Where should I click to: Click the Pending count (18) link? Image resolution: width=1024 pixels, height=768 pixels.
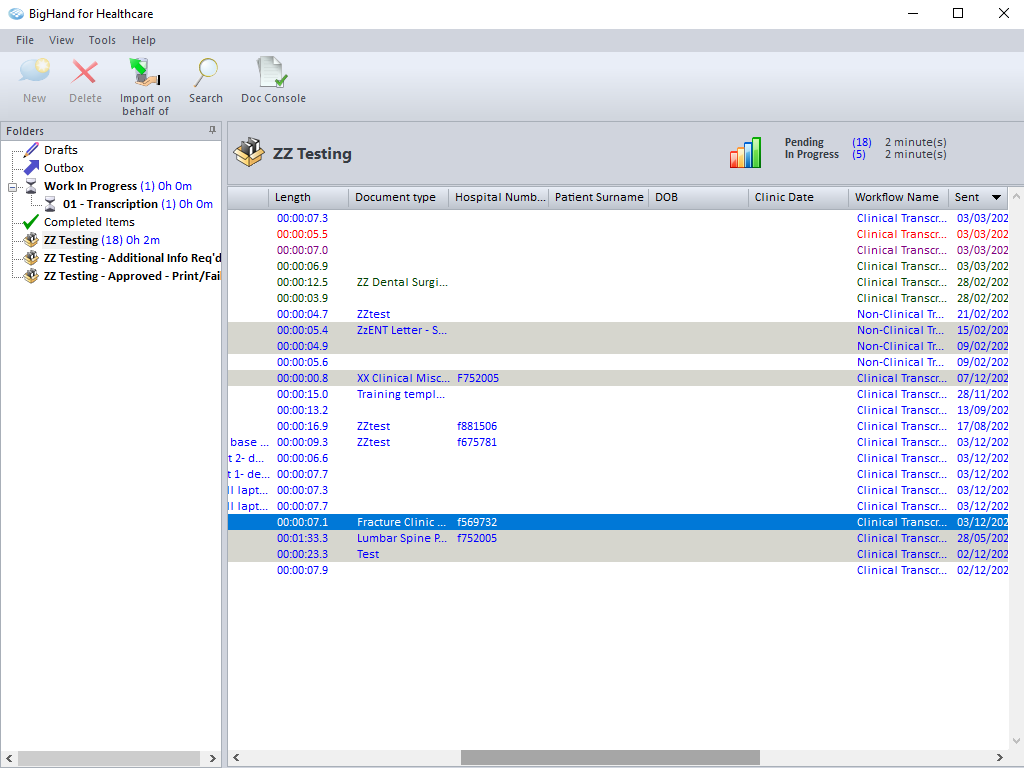pyautogui.click(x=861, y=142)
